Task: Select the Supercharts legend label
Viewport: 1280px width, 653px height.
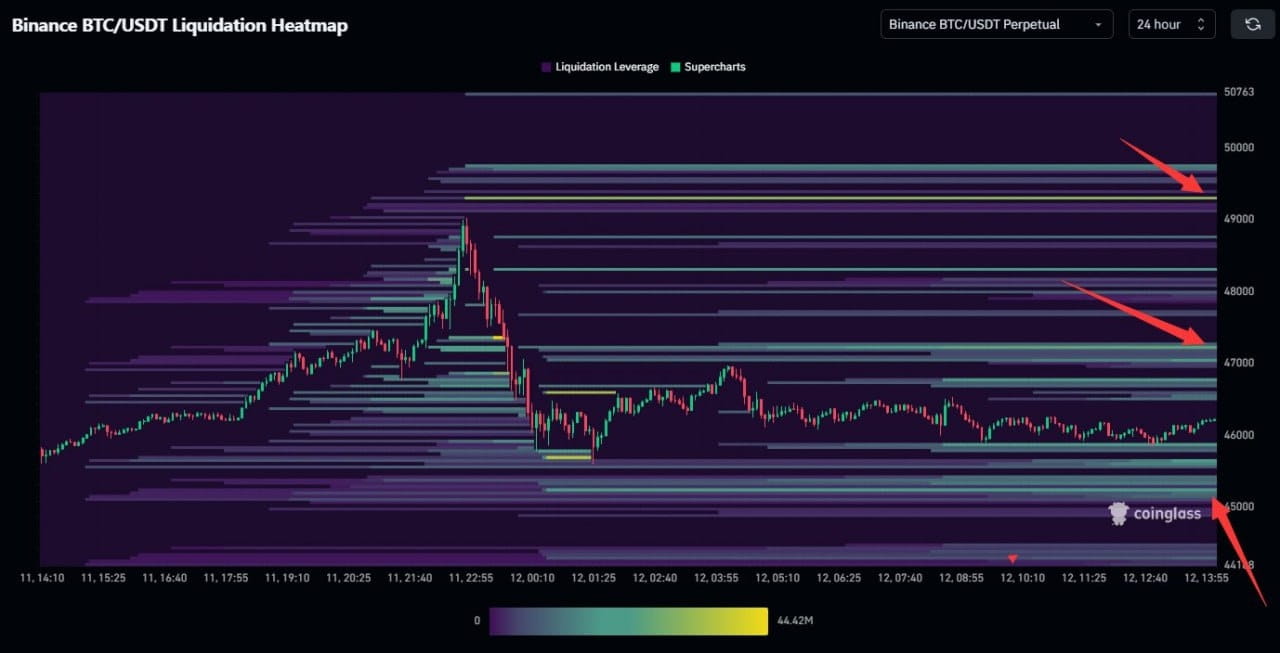Action: click(x=716, y=66)
